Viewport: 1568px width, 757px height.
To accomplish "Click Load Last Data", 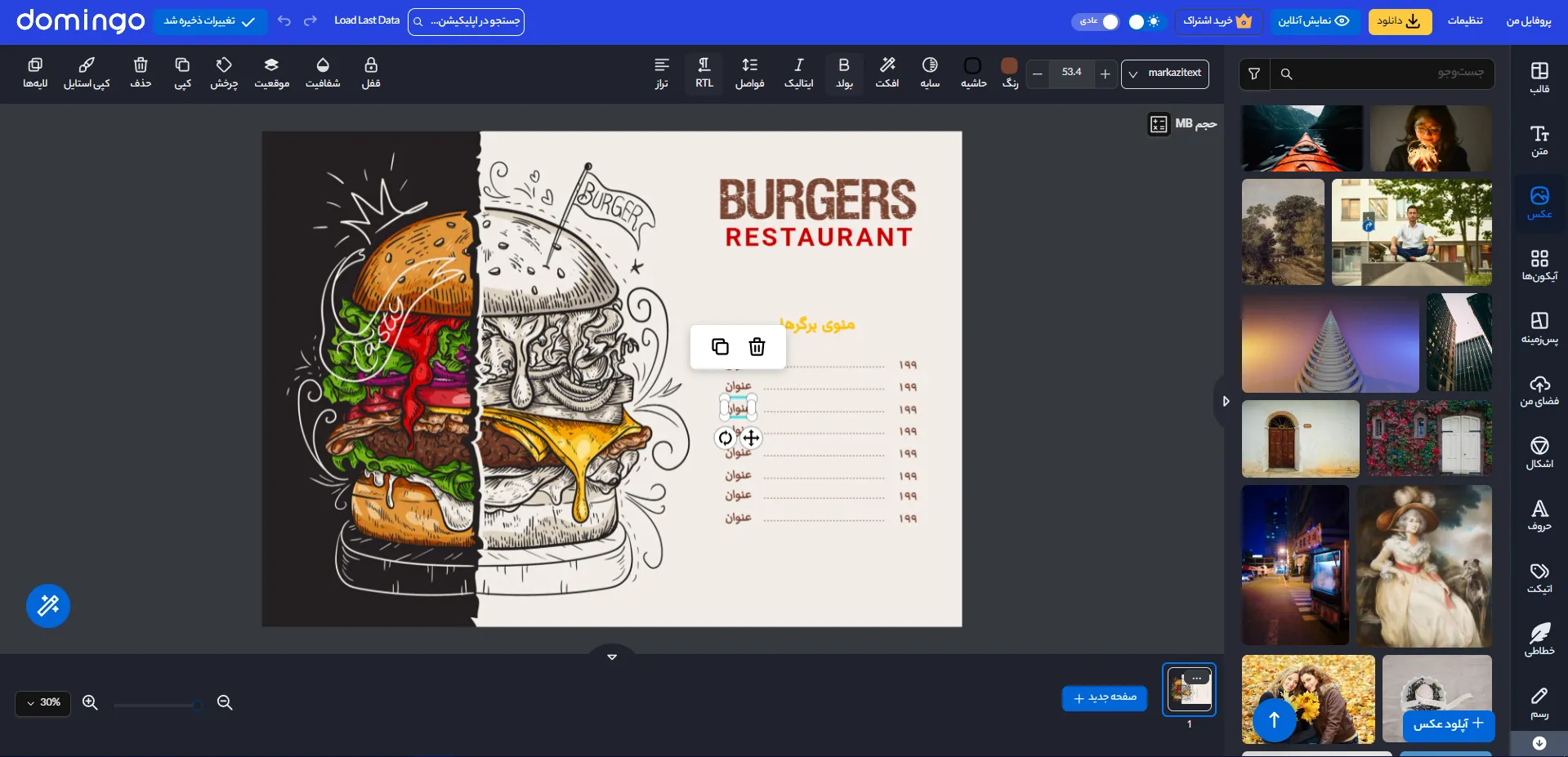I will [x=367, y=20].
